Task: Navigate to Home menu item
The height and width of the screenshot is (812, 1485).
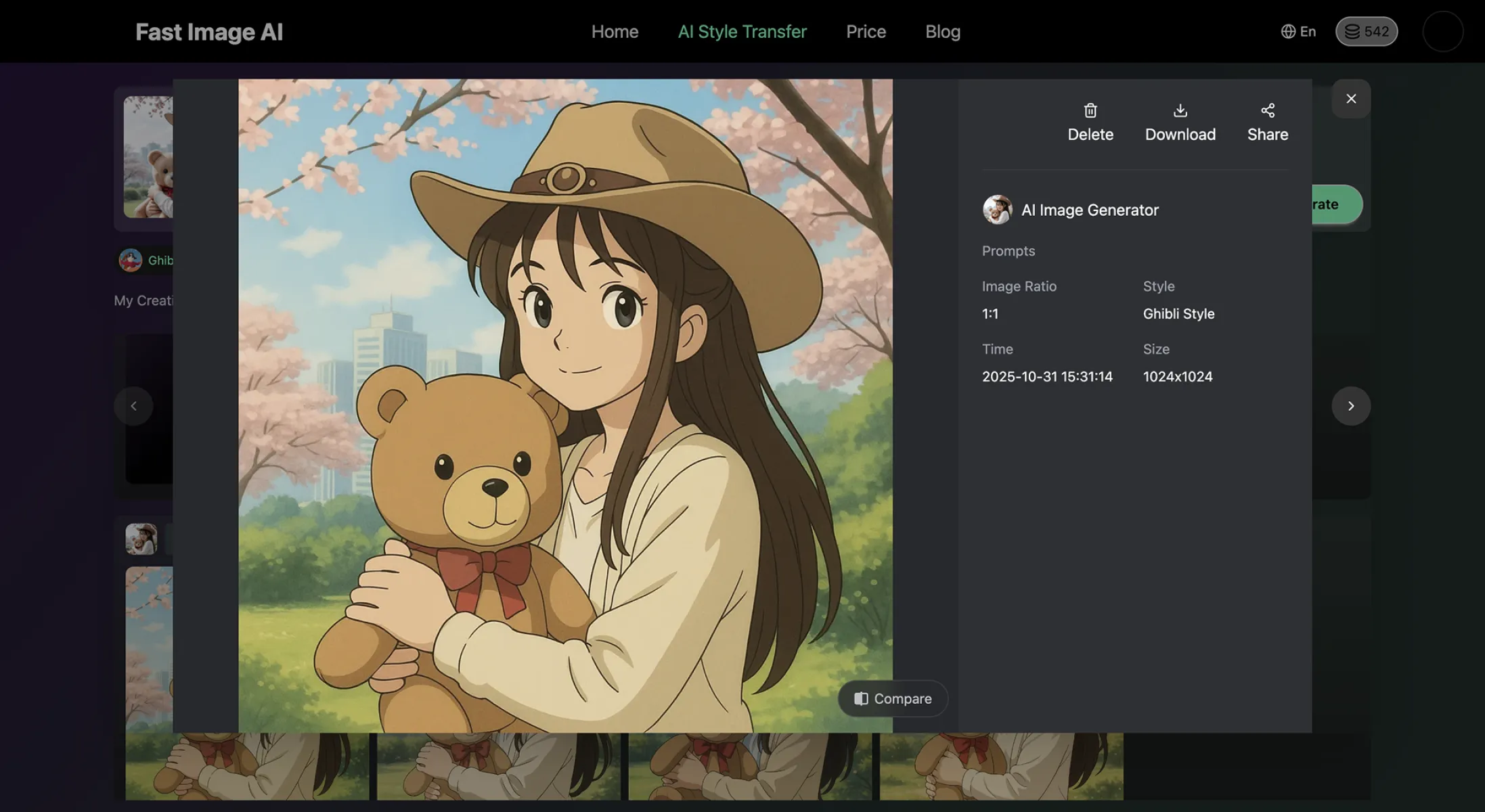Action: pyautogui.click(x=614, y=31)
